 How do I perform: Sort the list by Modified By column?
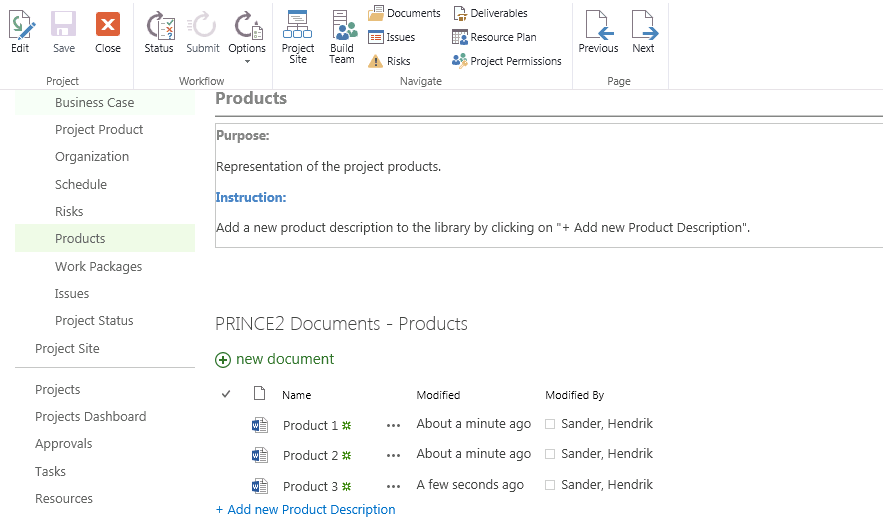tap(574, 395)
